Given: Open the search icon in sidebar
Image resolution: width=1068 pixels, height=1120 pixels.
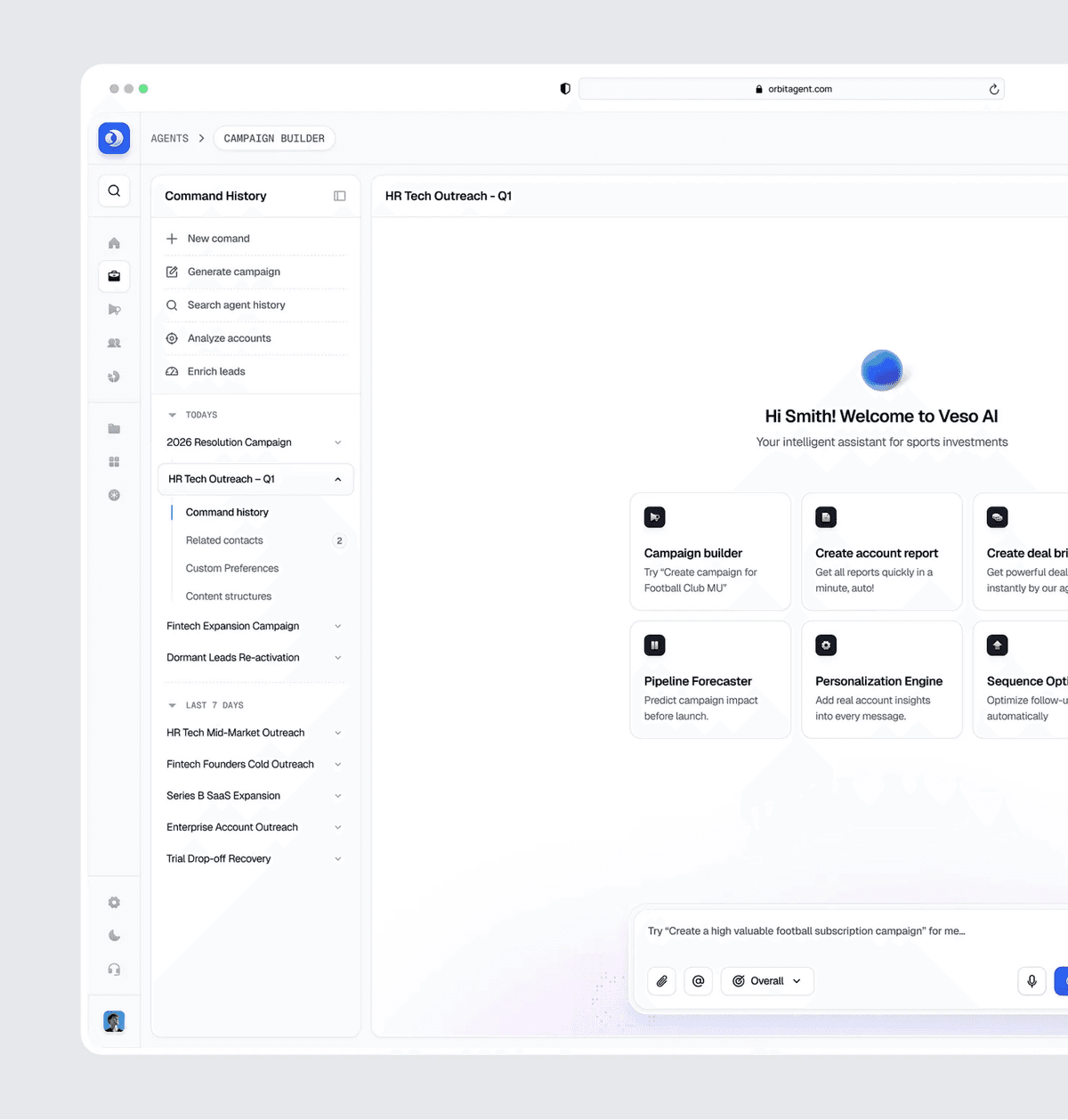Looking at the screenshot, I should click(x=114, y=191).
